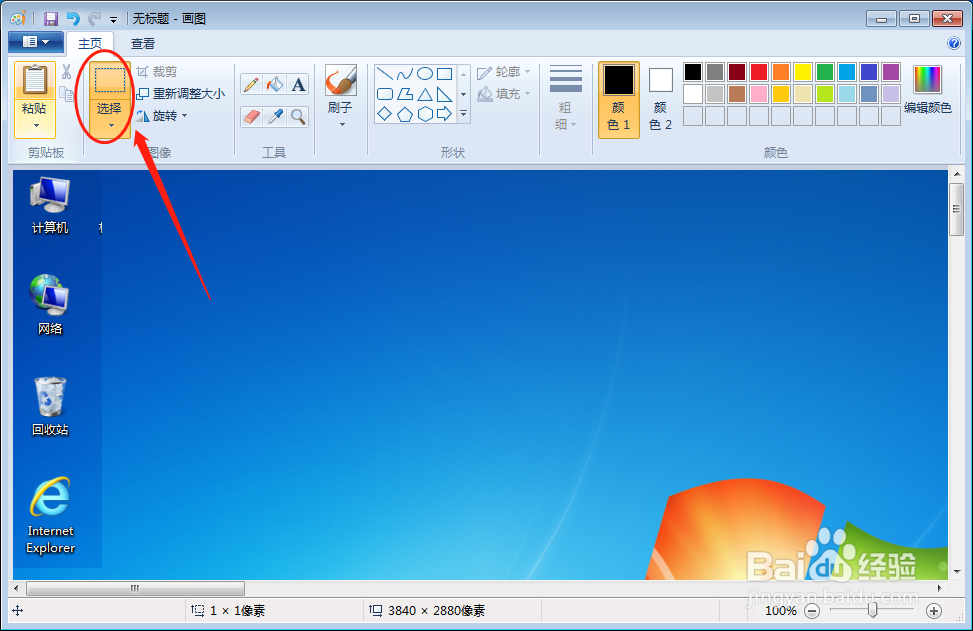Pick the purple color swatch

pyautogui.click(x=891, y=72)
